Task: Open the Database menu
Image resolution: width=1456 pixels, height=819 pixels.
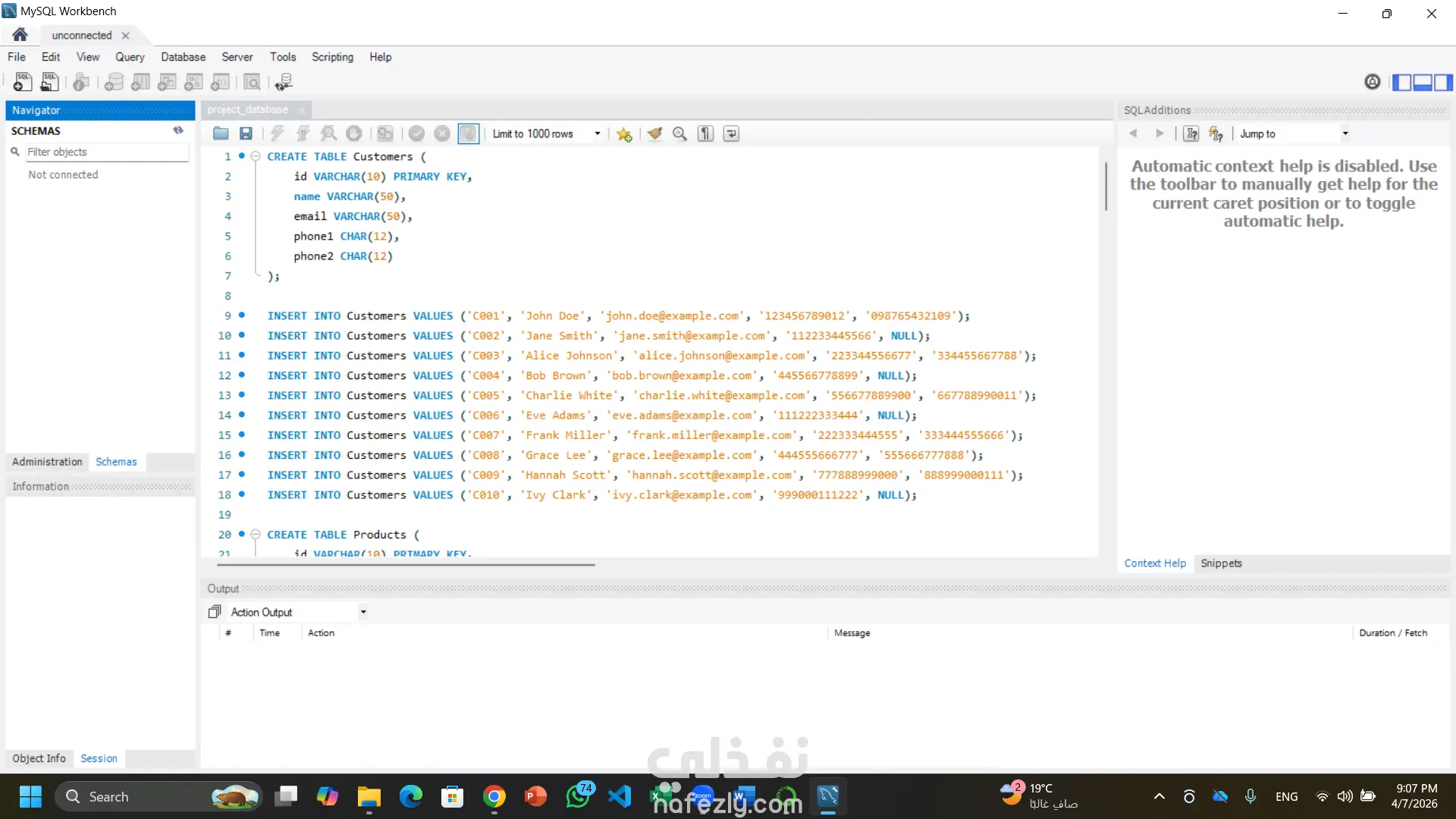Action: (x=183, y=57)
